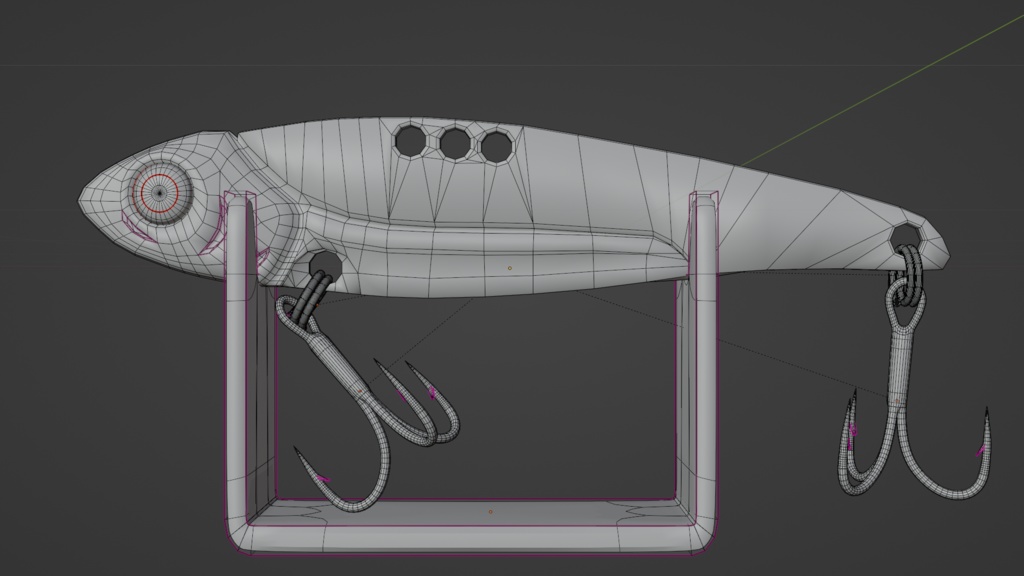Select the U-shaped display stand base

(472, 528)
